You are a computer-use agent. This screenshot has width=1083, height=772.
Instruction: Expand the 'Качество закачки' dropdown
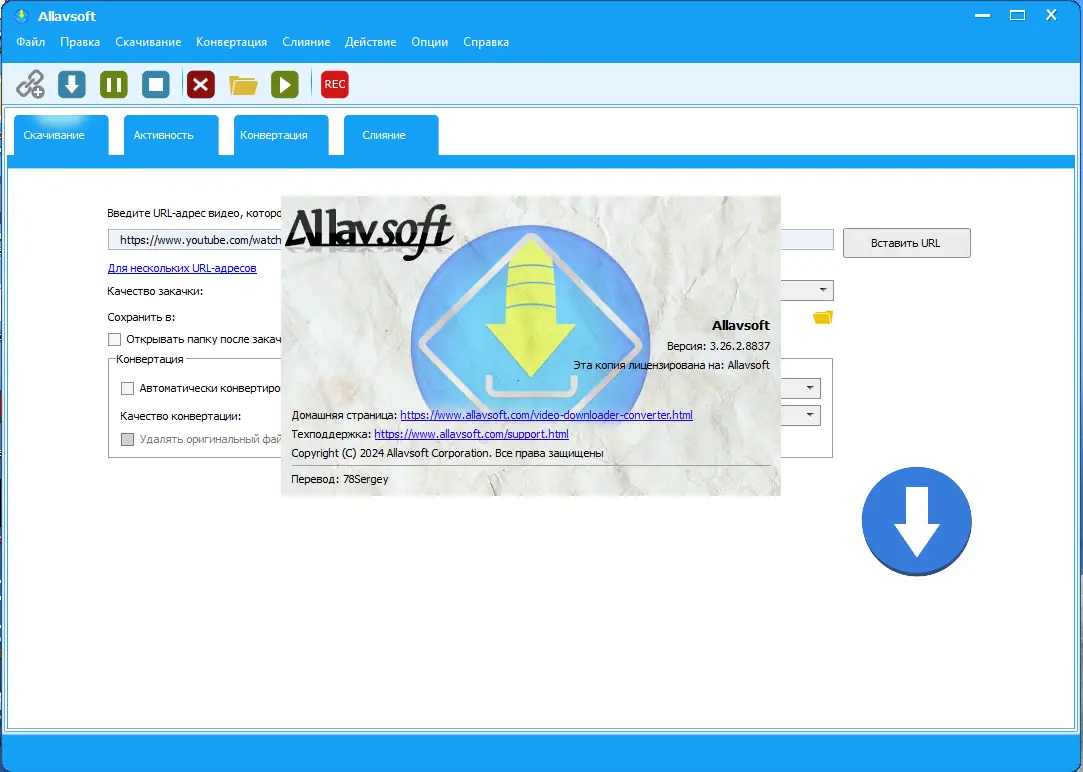coord(823,290)
